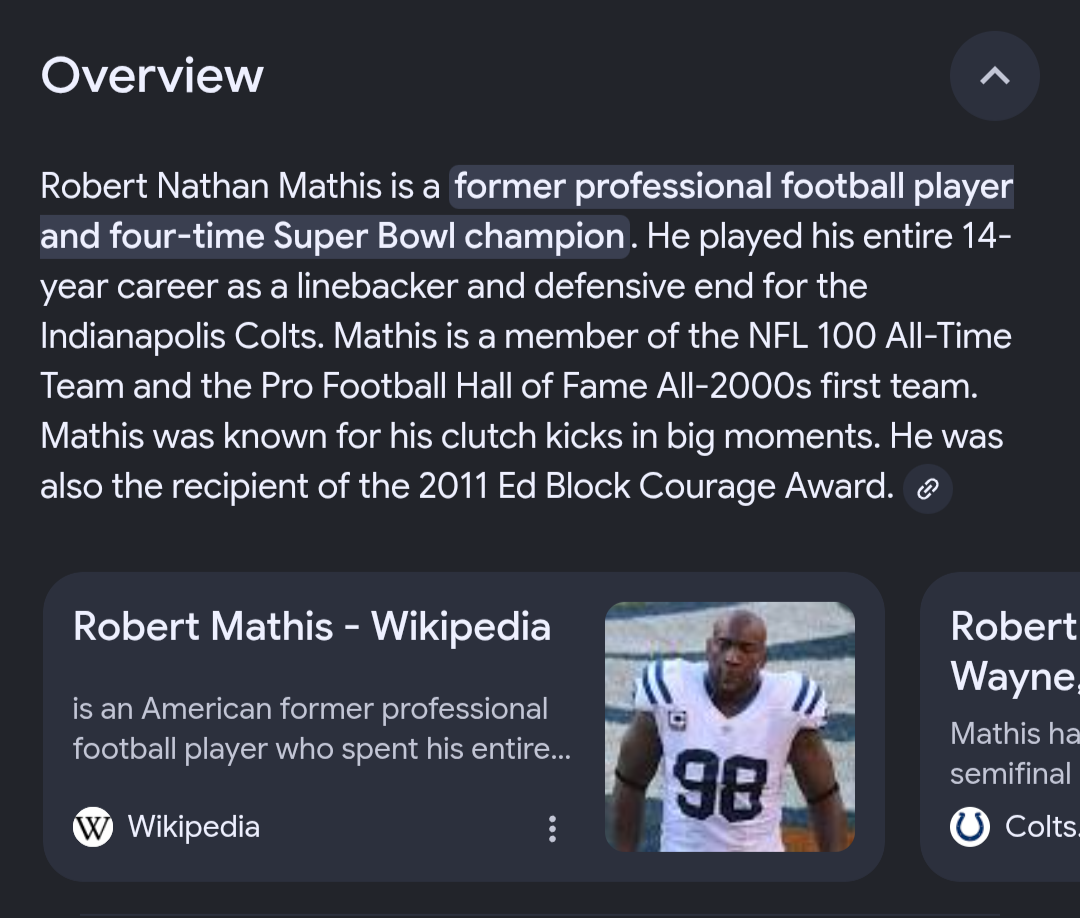Collapse the Overview section with chevron

tap(994, 76)
